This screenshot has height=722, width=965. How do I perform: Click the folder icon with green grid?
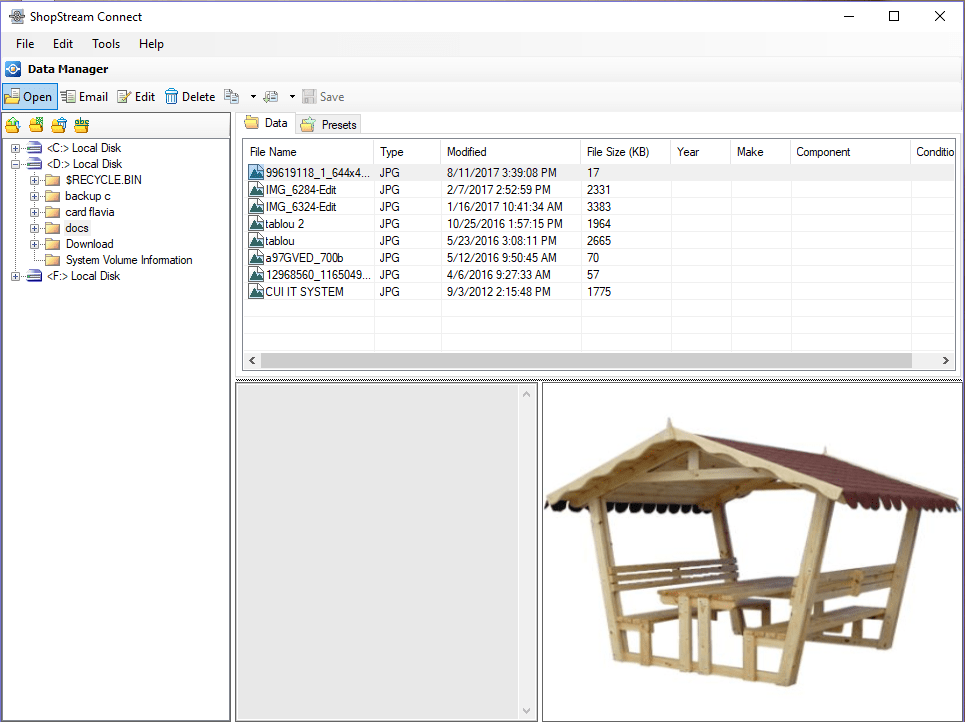tap(36, 125)
